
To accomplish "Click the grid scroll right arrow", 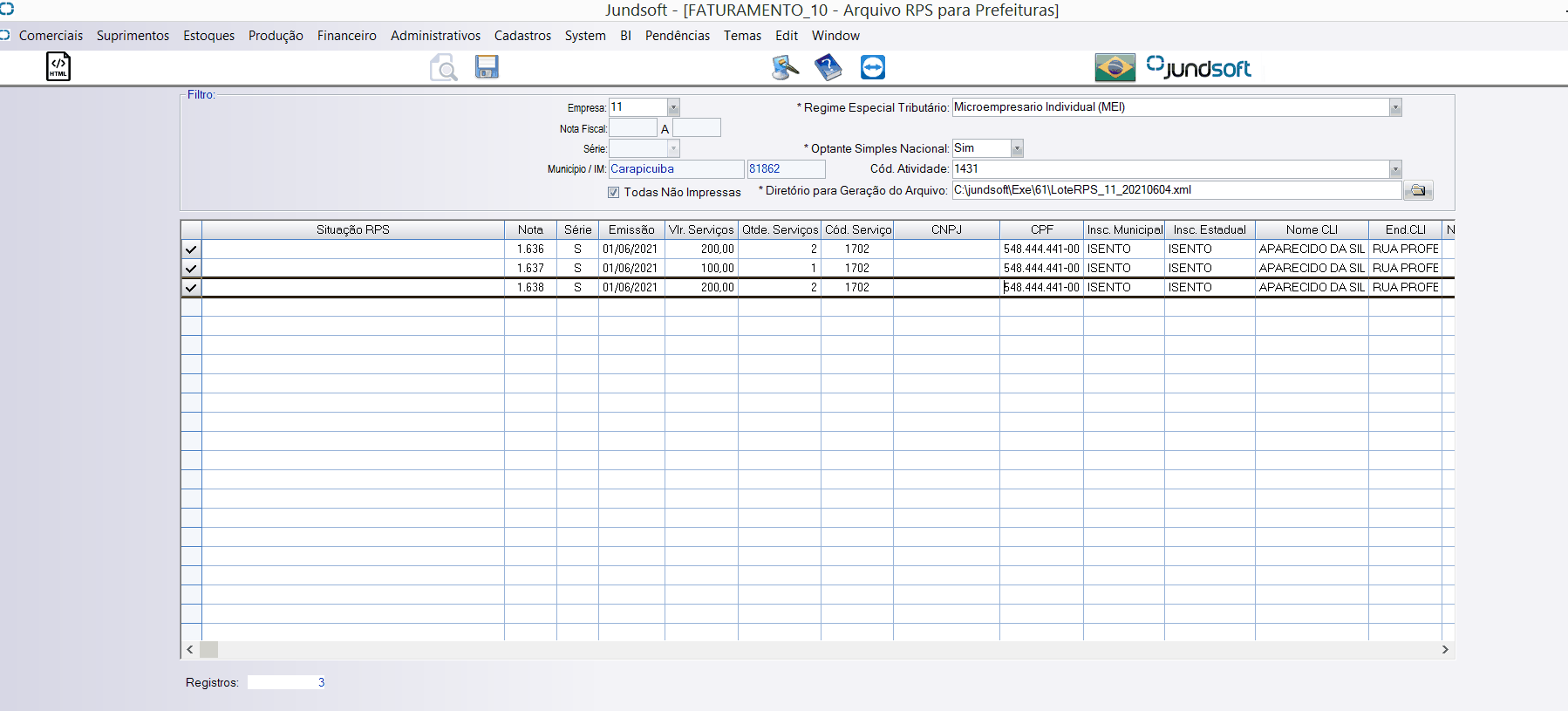I will tap(1445, 650).
